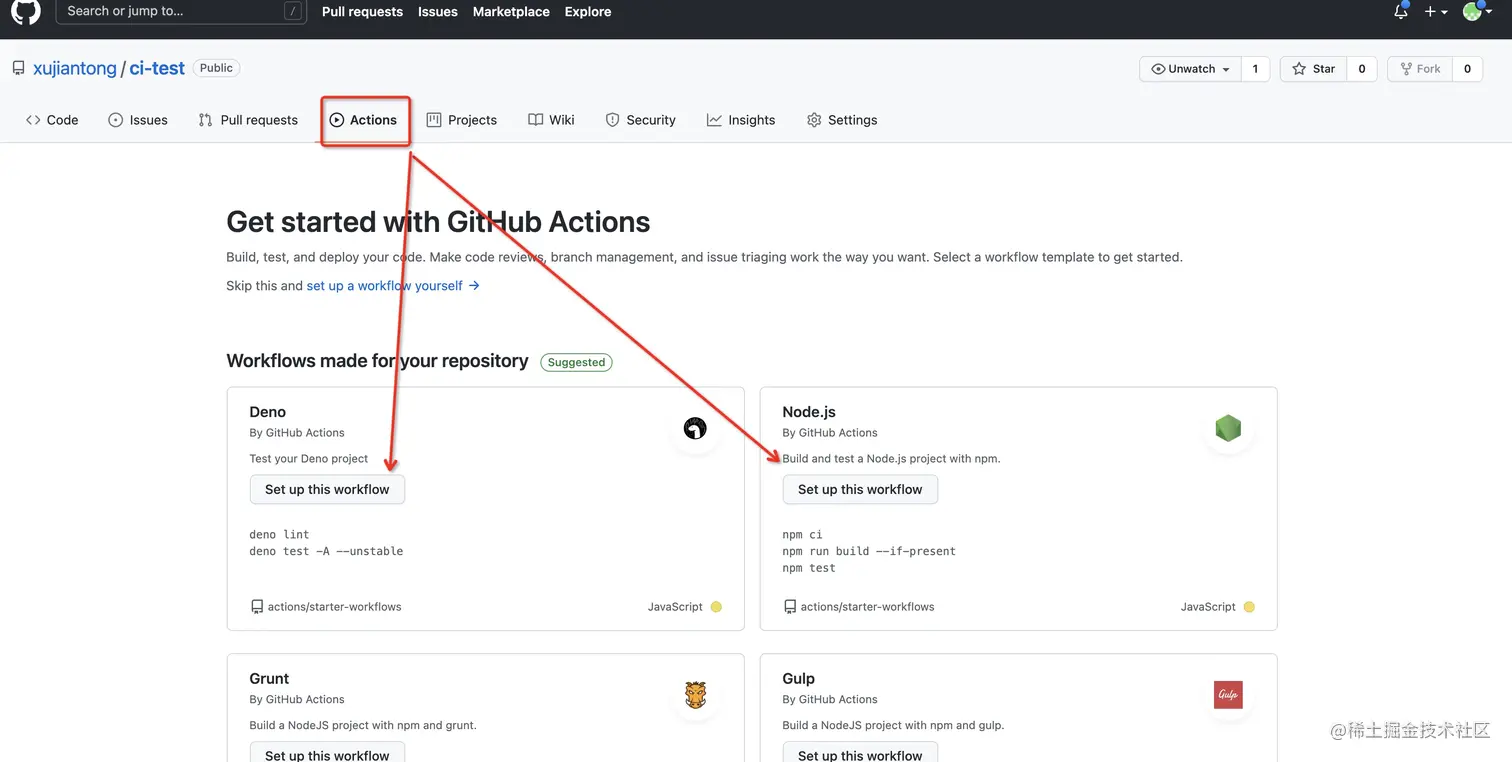This screenshot has height=762, width=1512.
Task: Click the Node.js green hexagon logo
Action: (x=1228, y=429)
